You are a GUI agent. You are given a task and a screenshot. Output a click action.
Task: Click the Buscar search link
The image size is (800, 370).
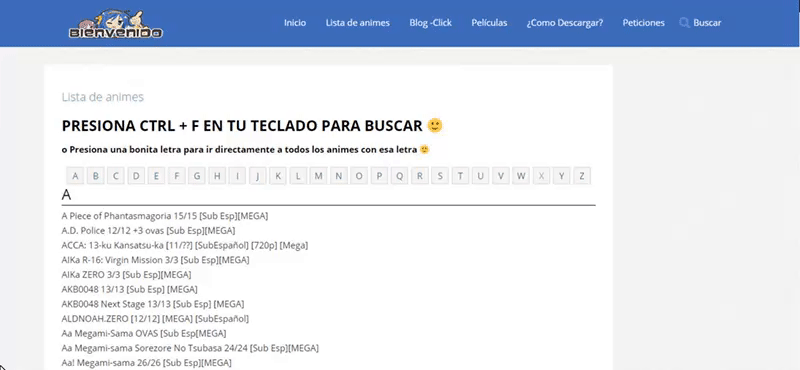click(x=707, y=23)
